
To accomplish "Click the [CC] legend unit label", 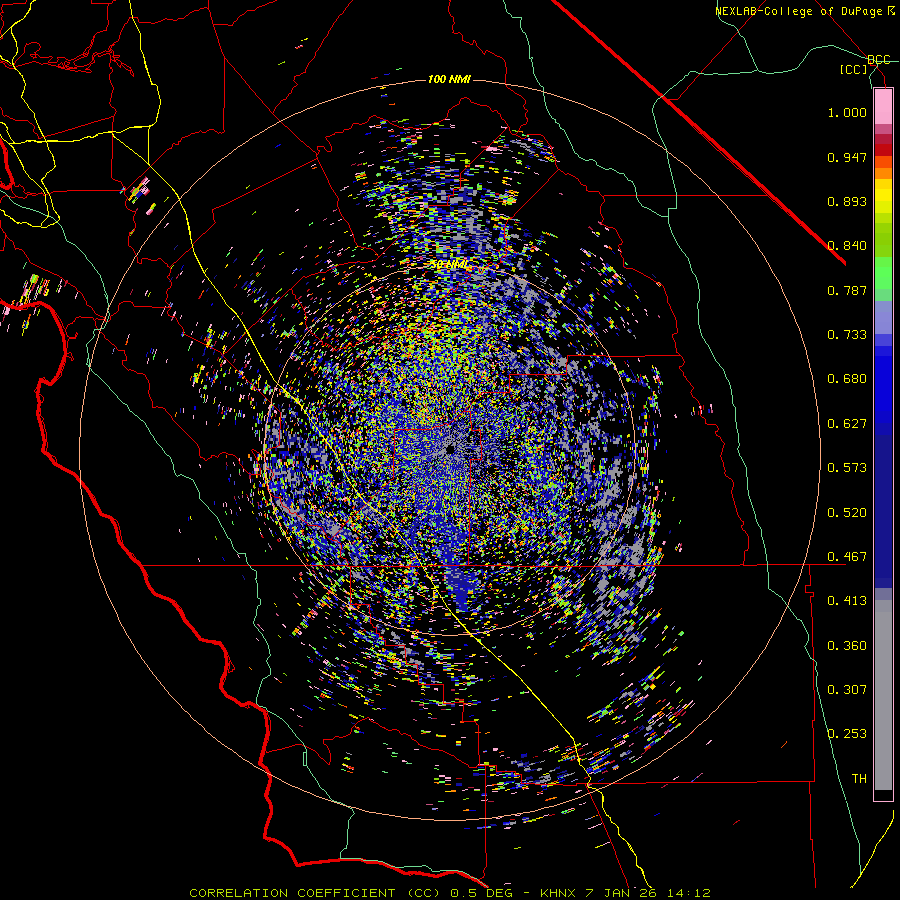I will pos(854,69).
